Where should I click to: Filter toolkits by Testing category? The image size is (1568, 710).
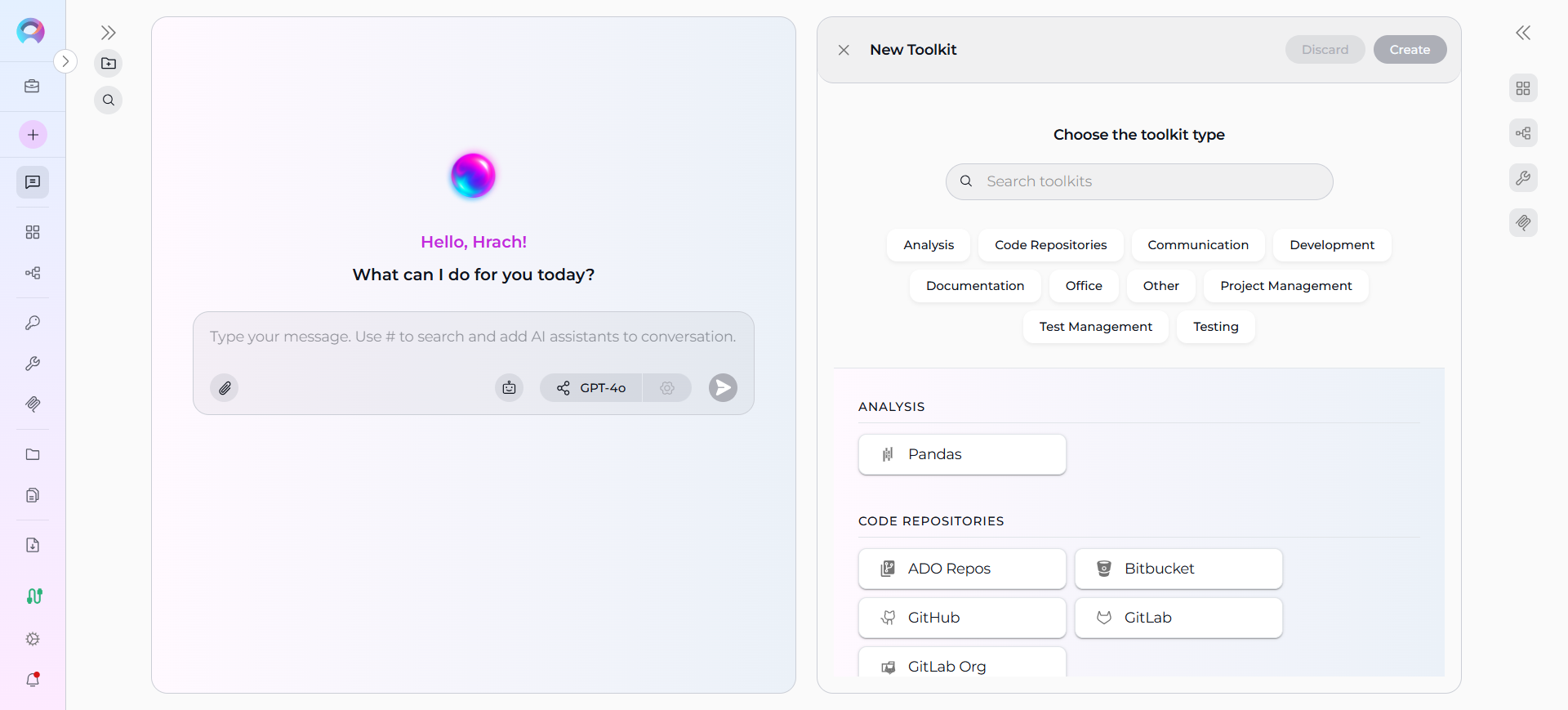tap(1215, 327)
